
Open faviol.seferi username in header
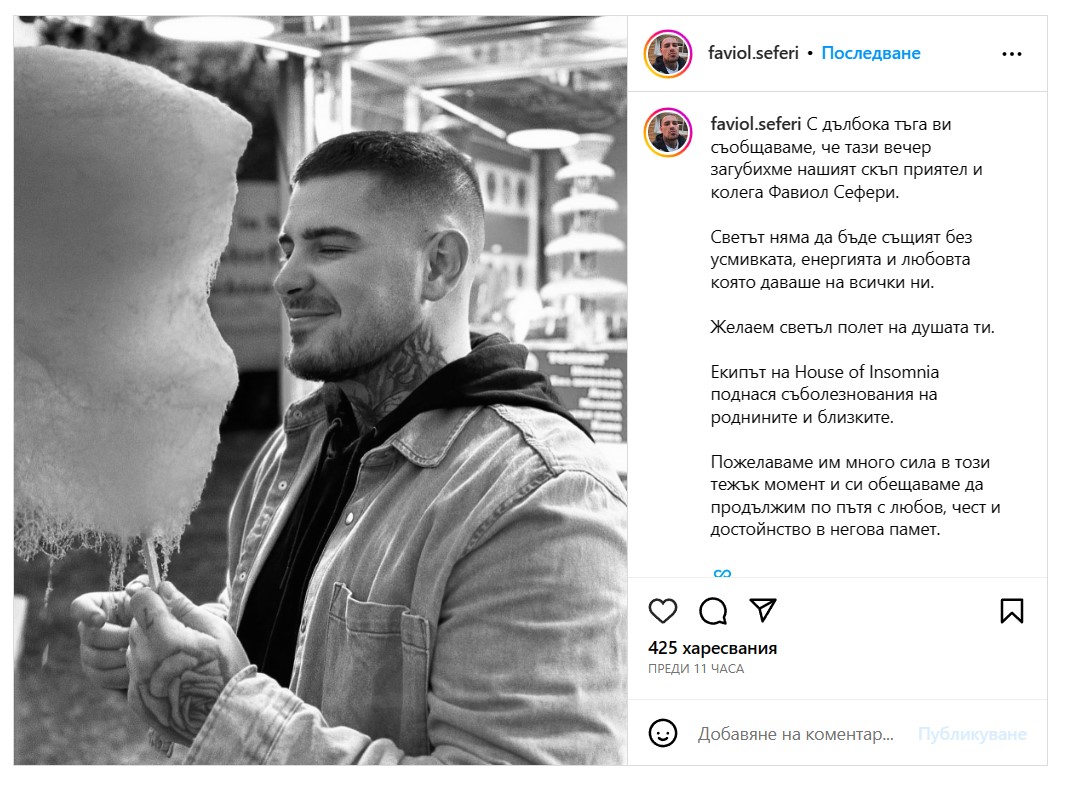point(753,53)
